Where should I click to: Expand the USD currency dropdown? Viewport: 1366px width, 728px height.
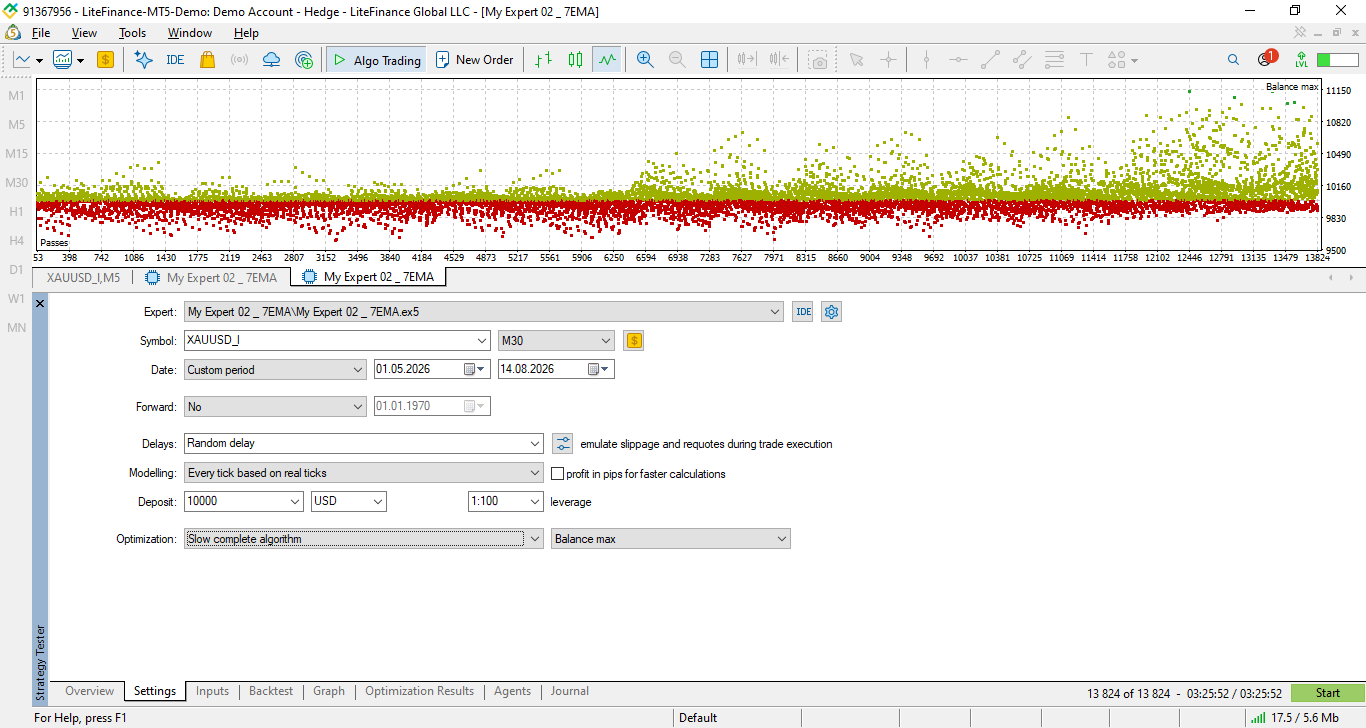(x=378, y=502)
